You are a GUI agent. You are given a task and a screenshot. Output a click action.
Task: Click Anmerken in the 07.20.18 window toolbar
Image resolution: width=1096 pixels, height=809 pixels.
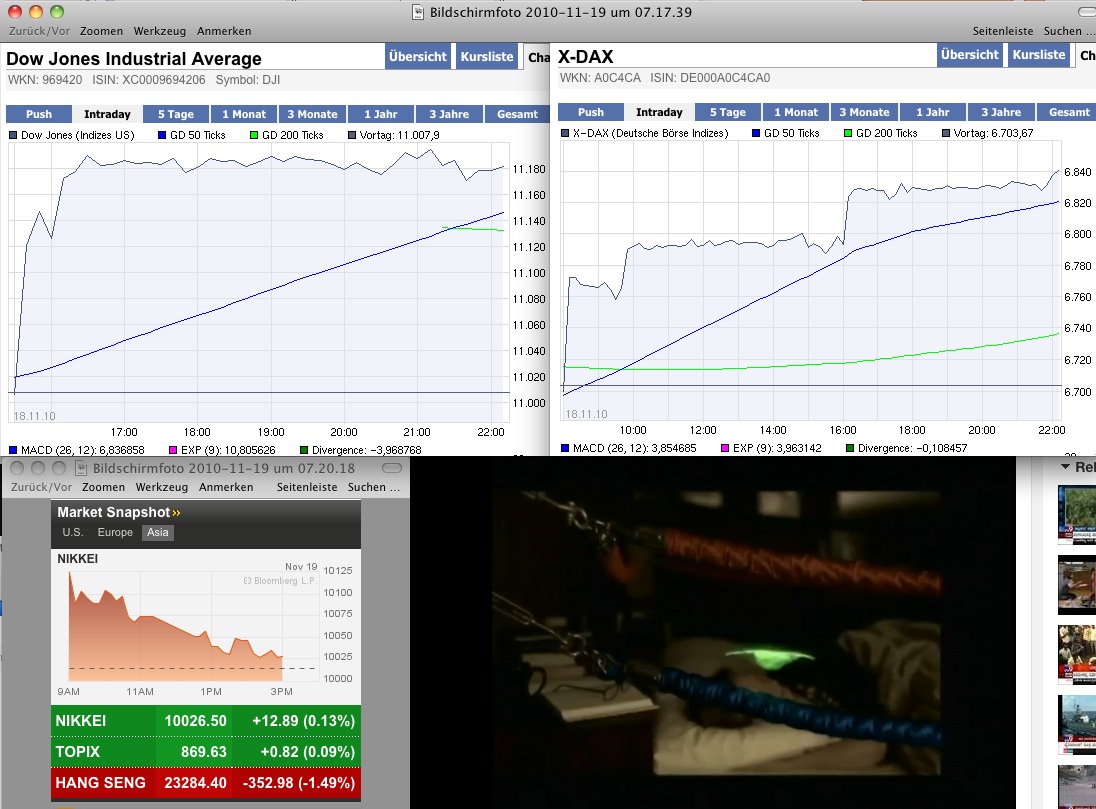(226, 487)
